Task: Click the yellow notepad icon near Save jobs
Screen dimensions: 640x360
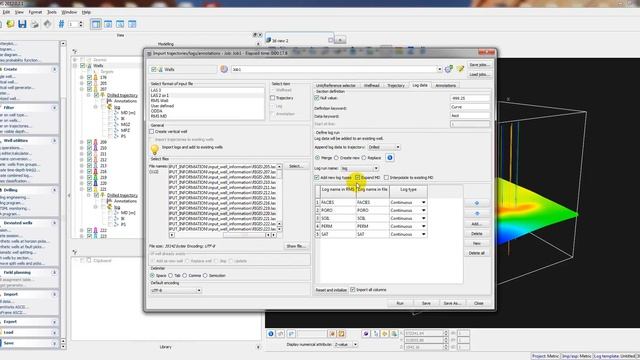Action: pyautogui.click(x=460, y=69)
